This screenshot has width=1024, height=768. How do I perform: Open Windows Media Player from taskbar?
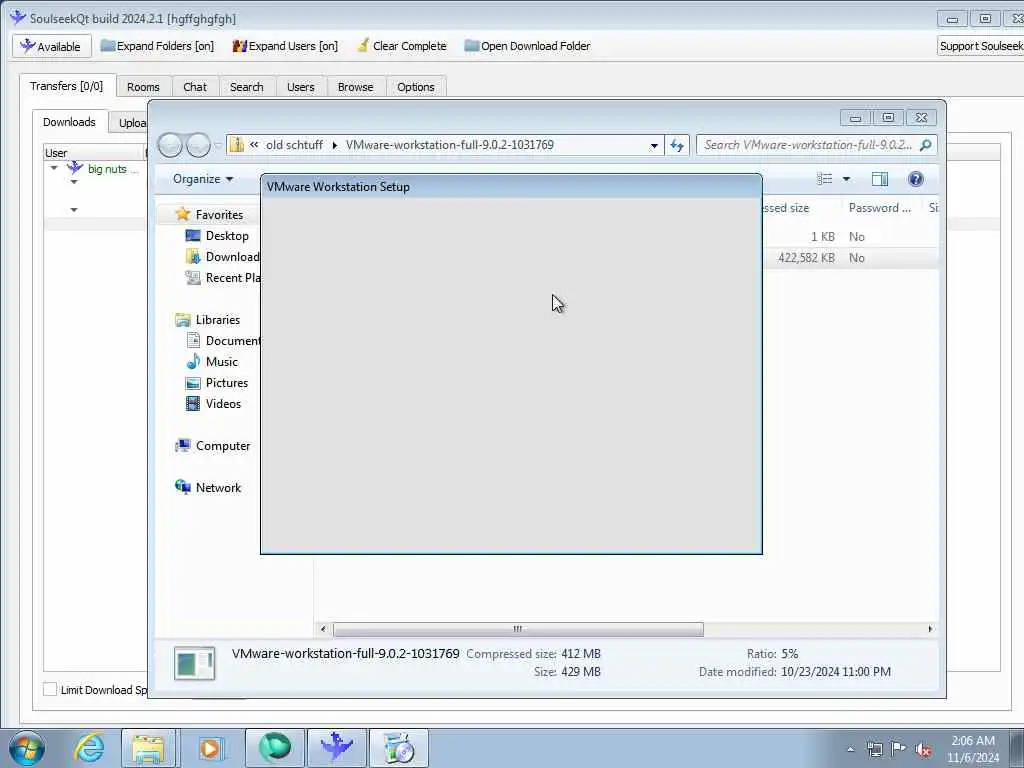(210, 748)
